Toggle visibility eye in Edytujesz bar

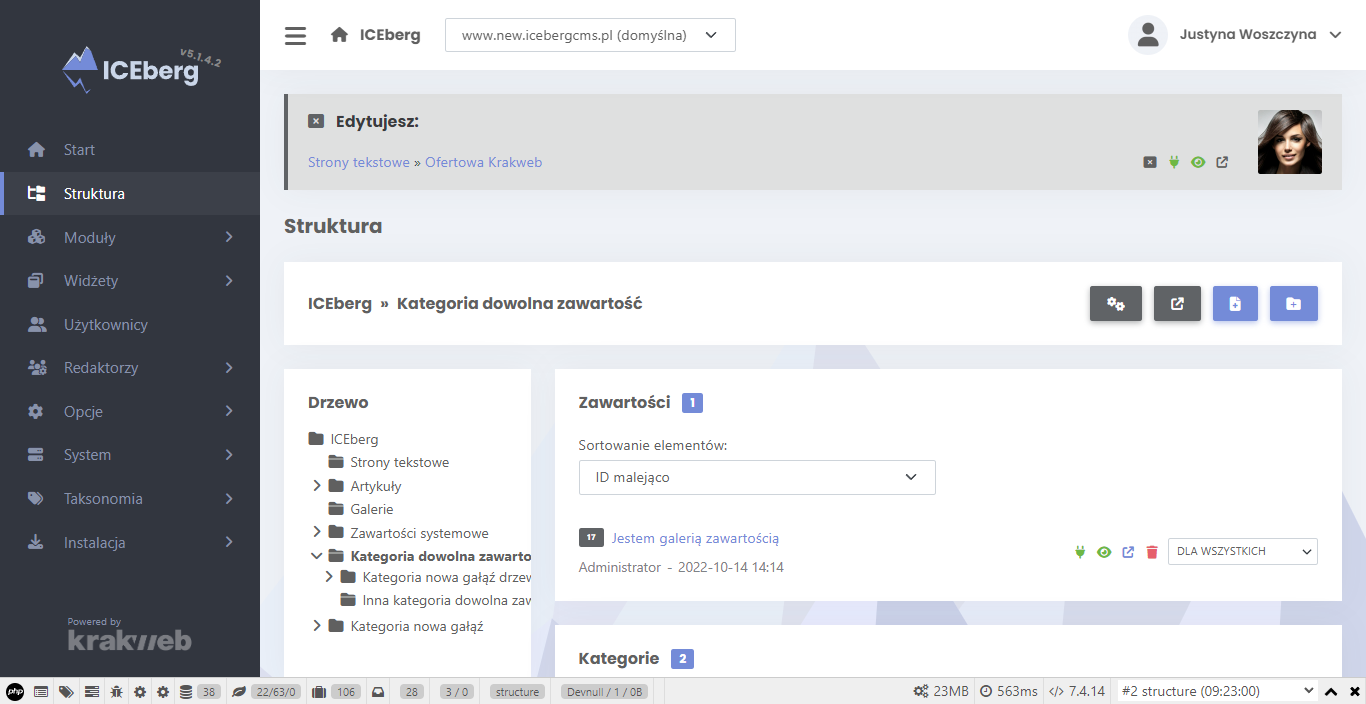tap(1198, 162)
